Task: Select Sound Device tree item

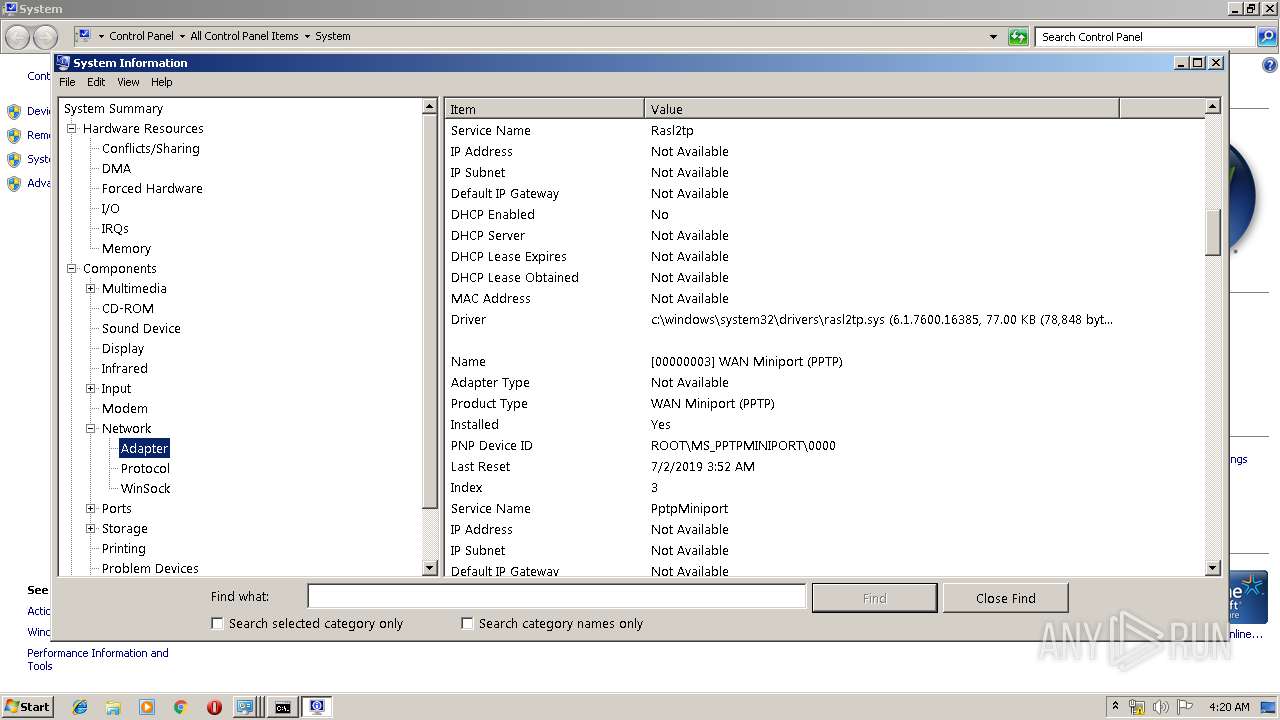Action: click(x=141, y=328)
